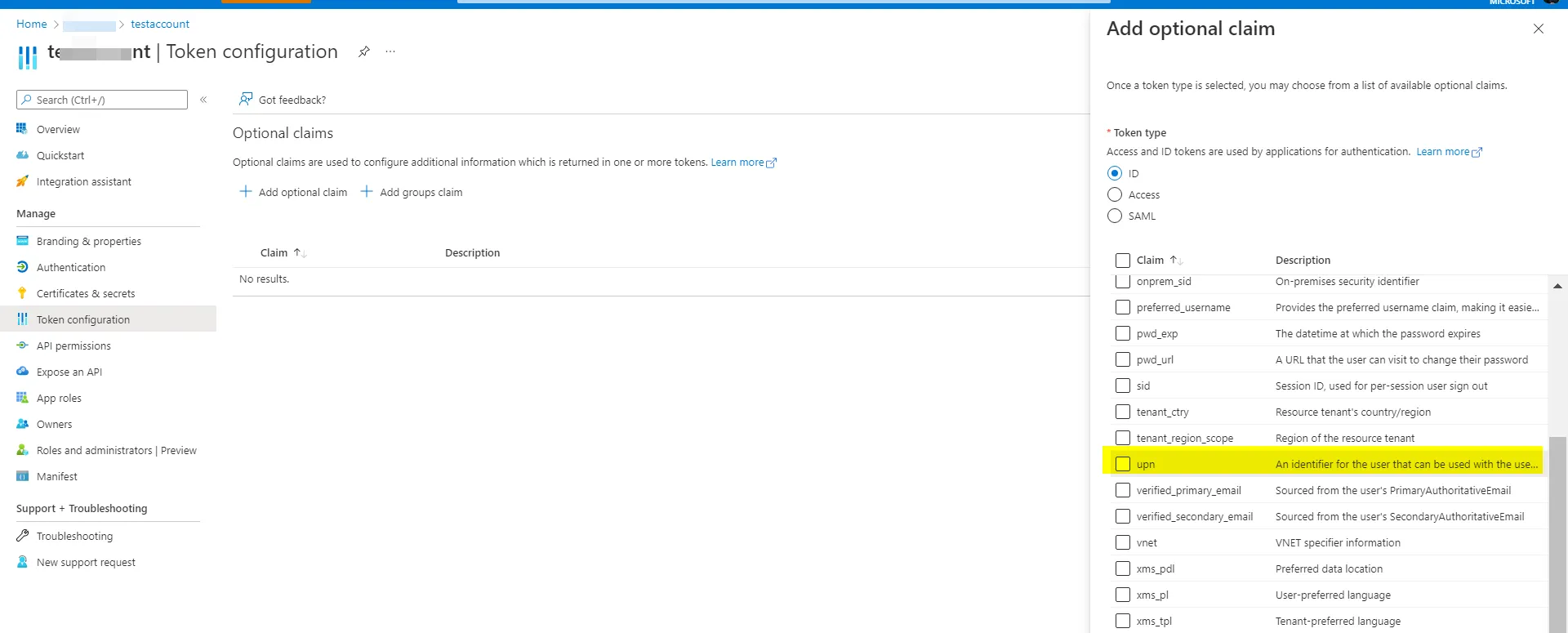The height and width of the screenshot is (633, 1568).
Task: Open Learn more link under Token type
Action: pyautogui.click(x=1449, y=152)
